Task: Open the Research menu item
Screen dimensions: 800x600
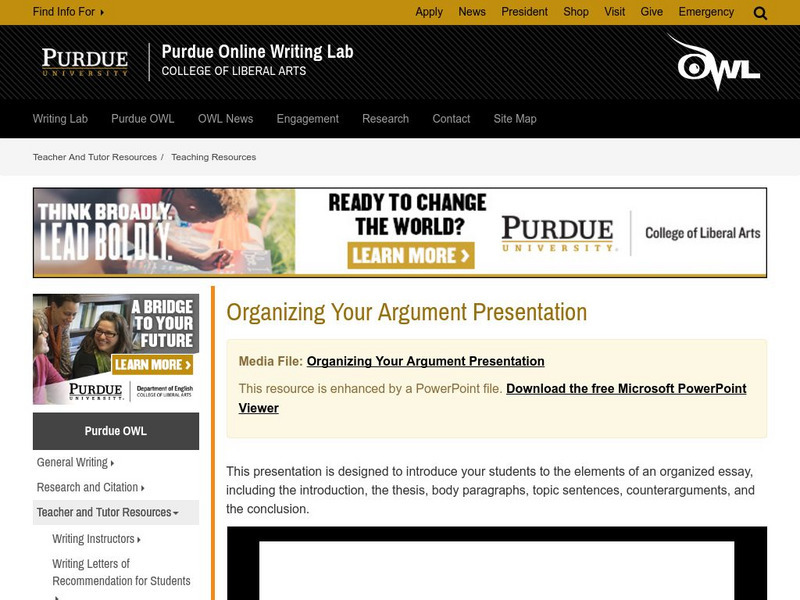Action: pyautogui.click(x=385, y=119)
